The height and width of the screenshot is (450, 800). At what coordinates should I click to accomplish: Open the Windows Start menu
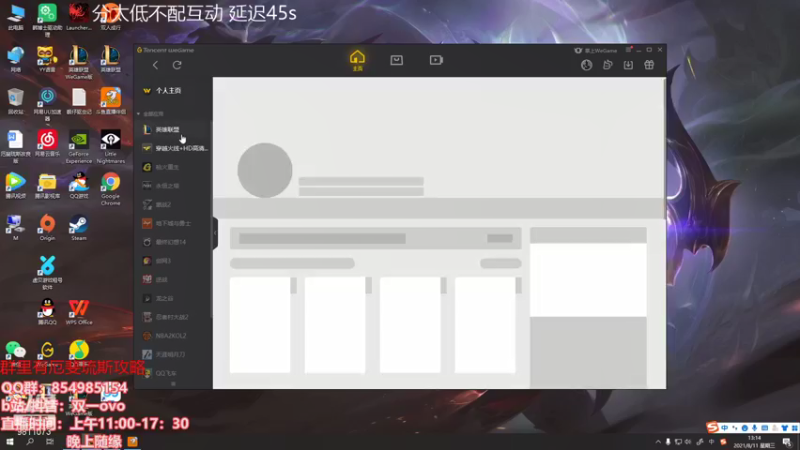point(10,442)
